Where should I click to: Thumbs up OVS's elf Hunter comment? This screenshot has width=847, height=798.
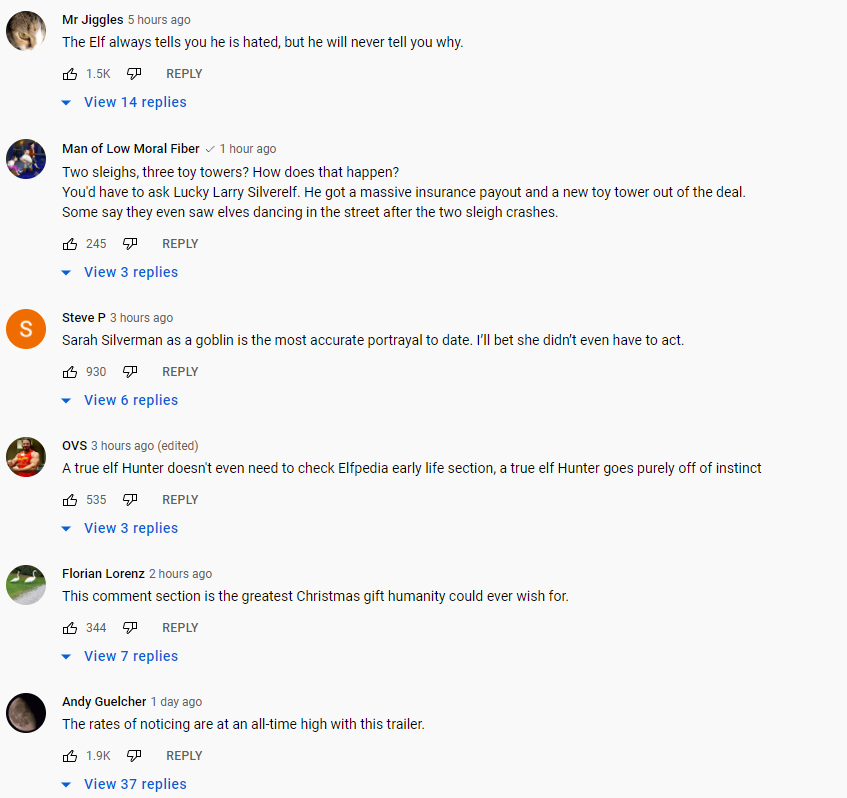coord(70,500)
